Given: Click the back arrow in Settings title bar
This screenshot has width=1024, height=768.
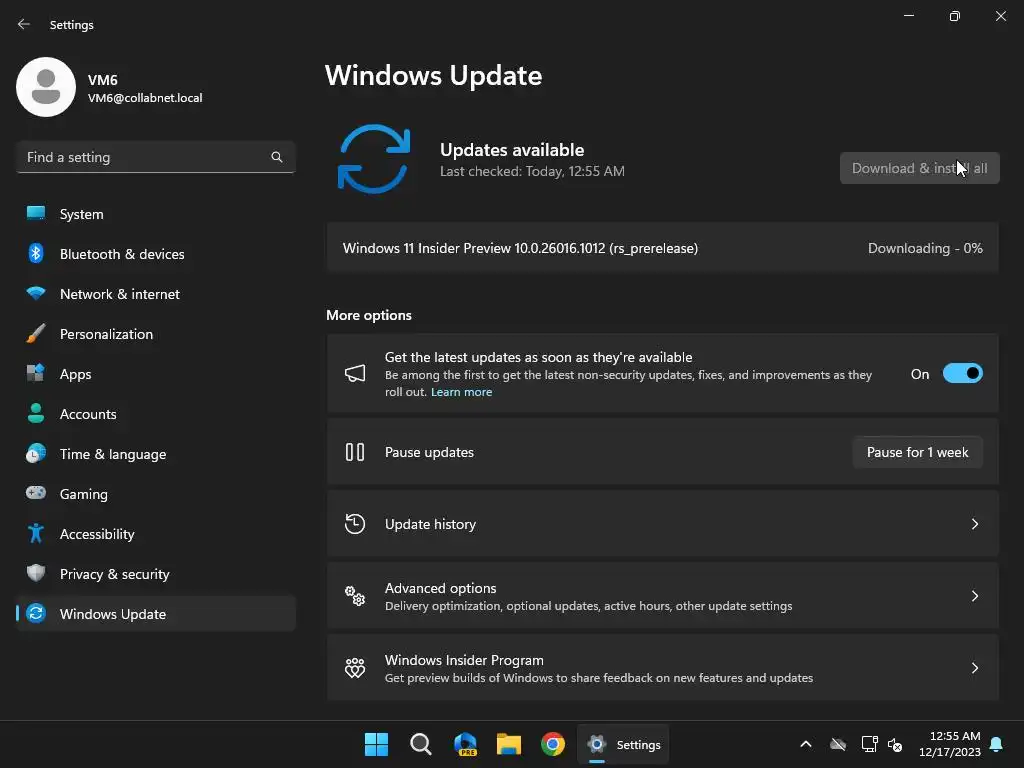Looking at the screenshot, I should (24, 24).
